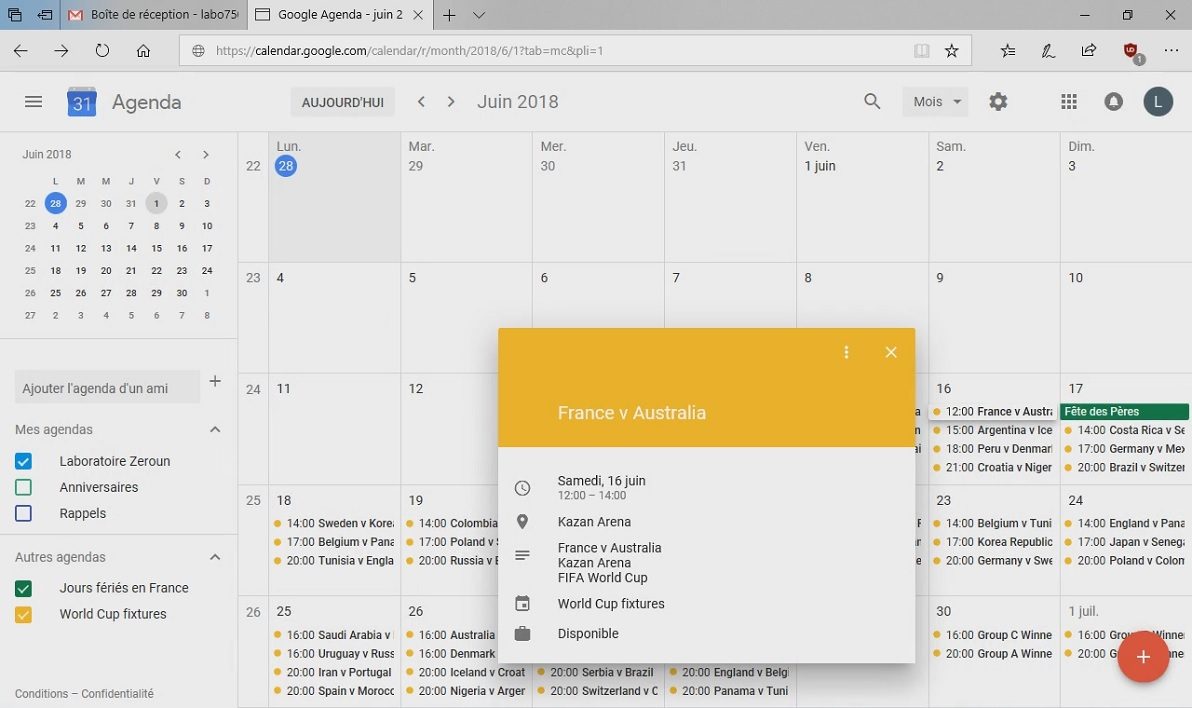Add a friend's calendar with plus icon

pyautogui.click(x=215, y=381)
